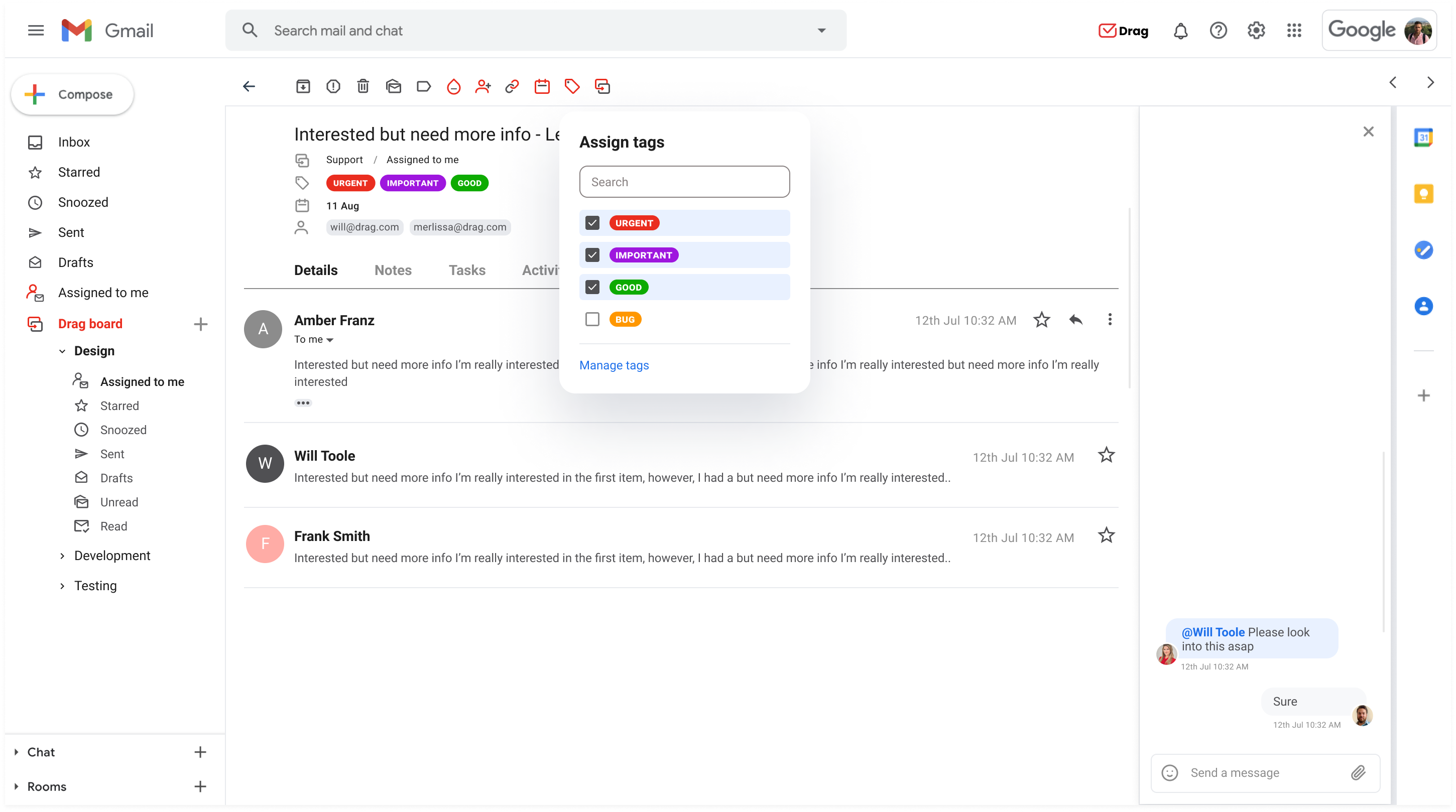The width and height of the screenshot is (1456, 812).
Task: Create a new room with plus
Action: pyautogui.click(x=200, y=786)
